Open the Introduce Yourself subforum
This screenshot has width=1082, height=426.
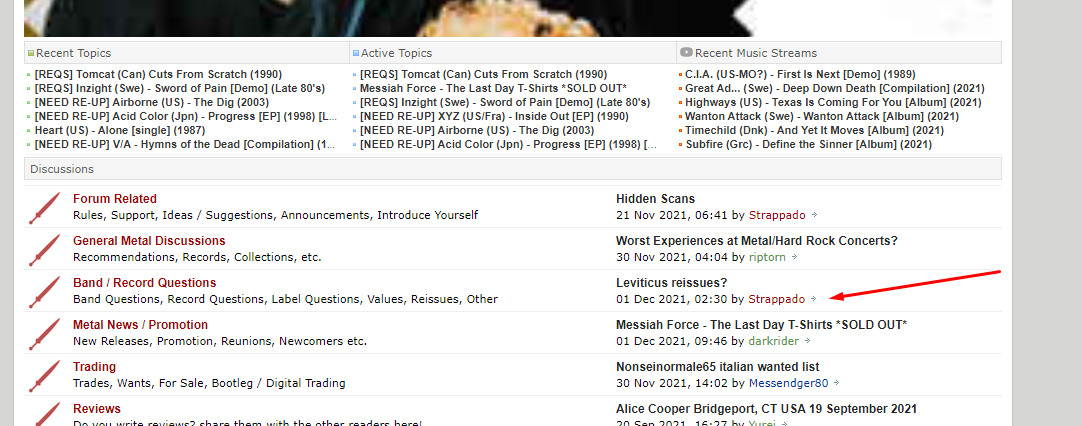(427, 215)
